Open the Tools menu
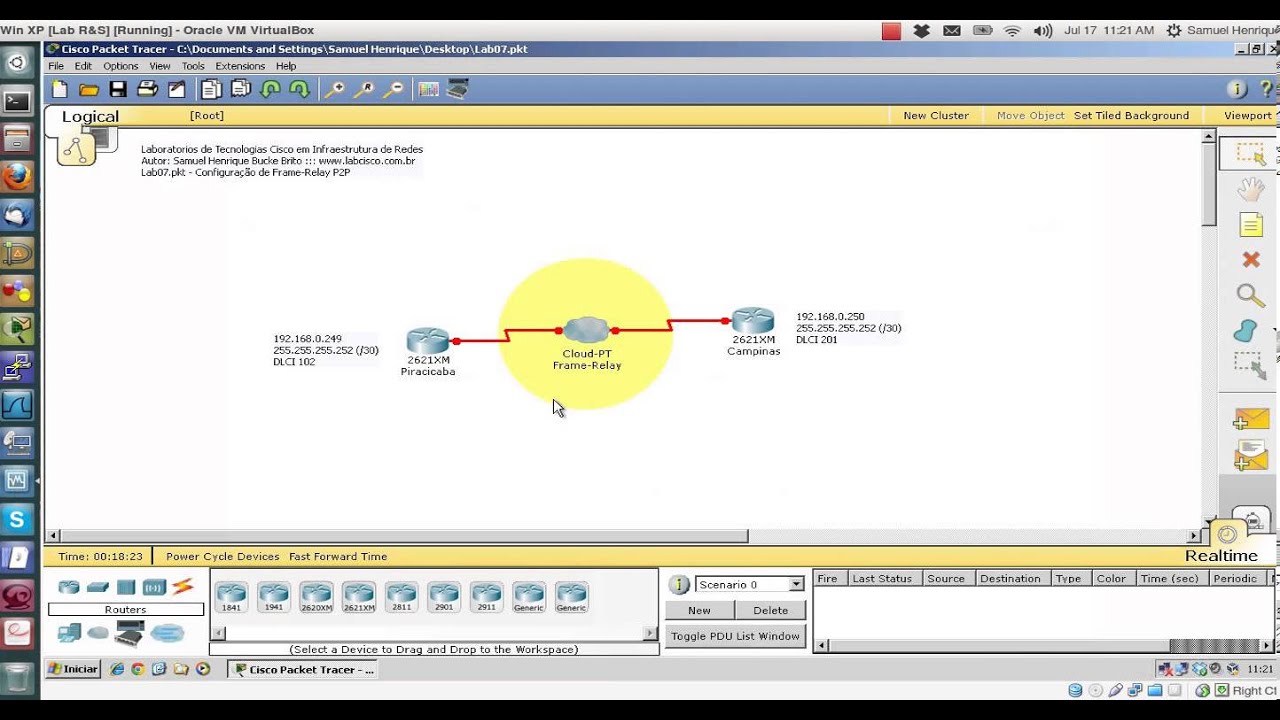This screenshot has width=1280, height=720. click(193, 66)
